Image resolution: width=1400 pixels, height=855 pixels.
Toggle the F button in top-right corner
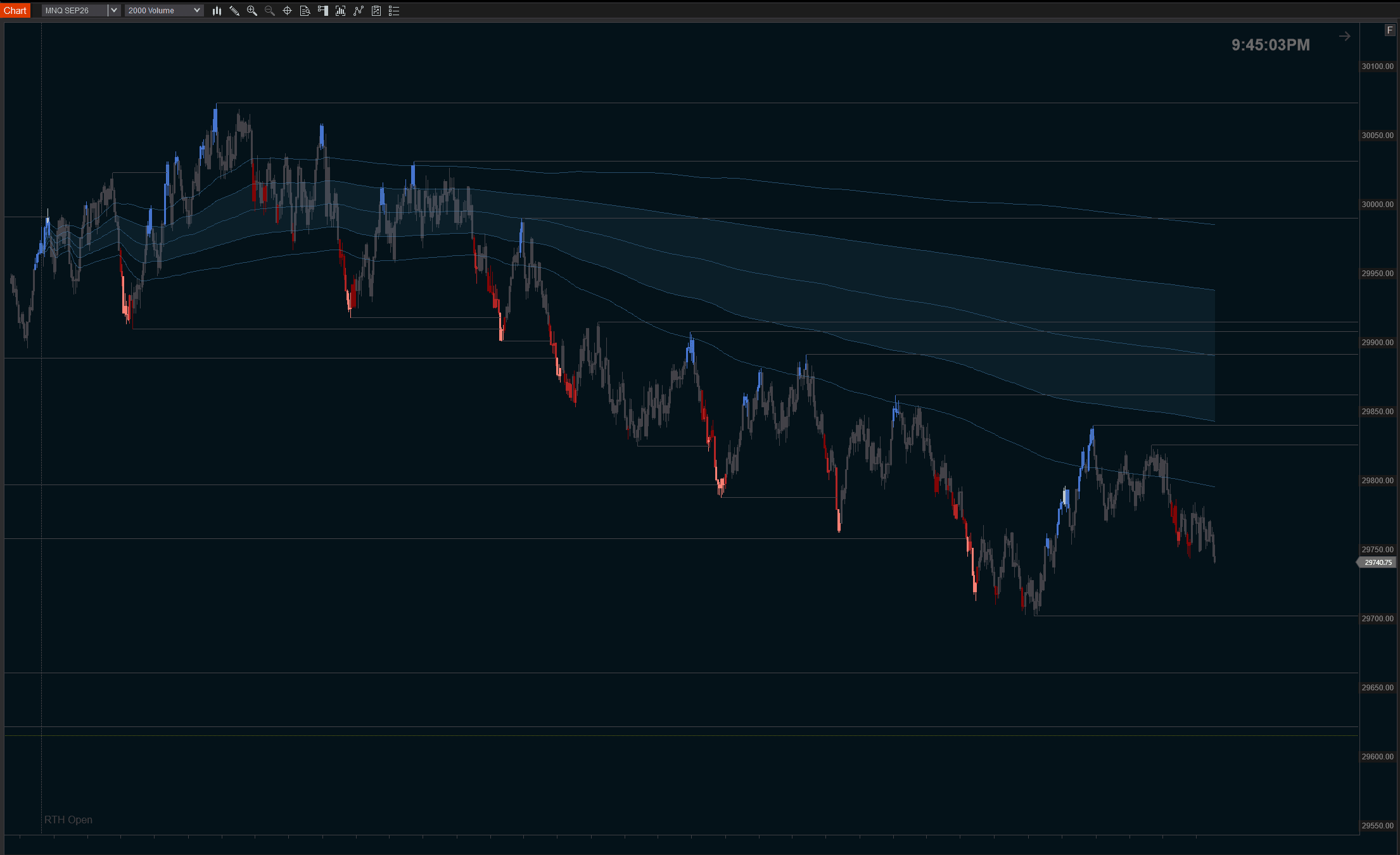coord(1390,30)
